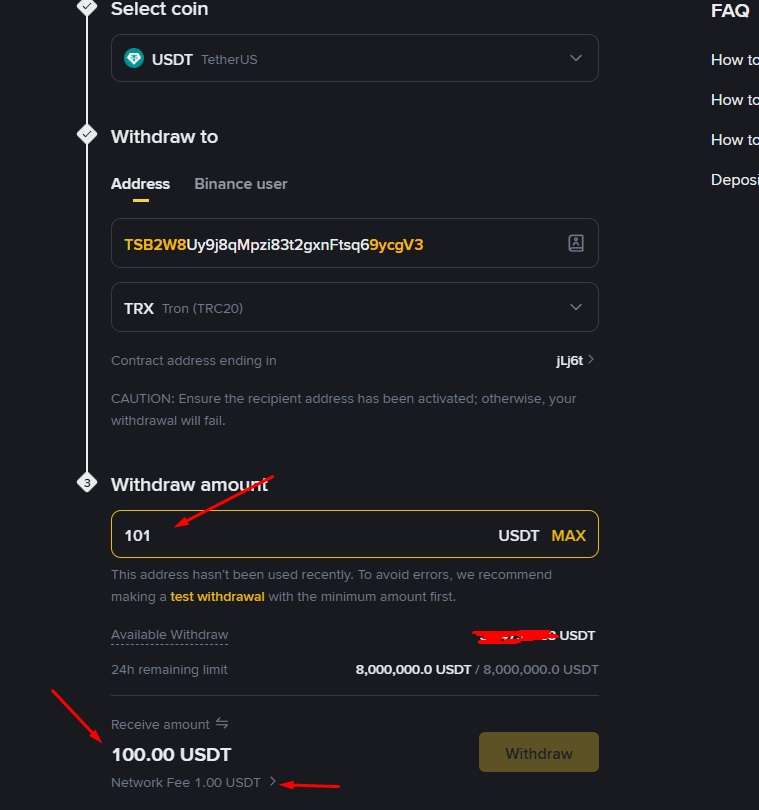Screen dimensions: 759x810
Task: Click the diamond marker beside Select coin
Action: point(87,6)
